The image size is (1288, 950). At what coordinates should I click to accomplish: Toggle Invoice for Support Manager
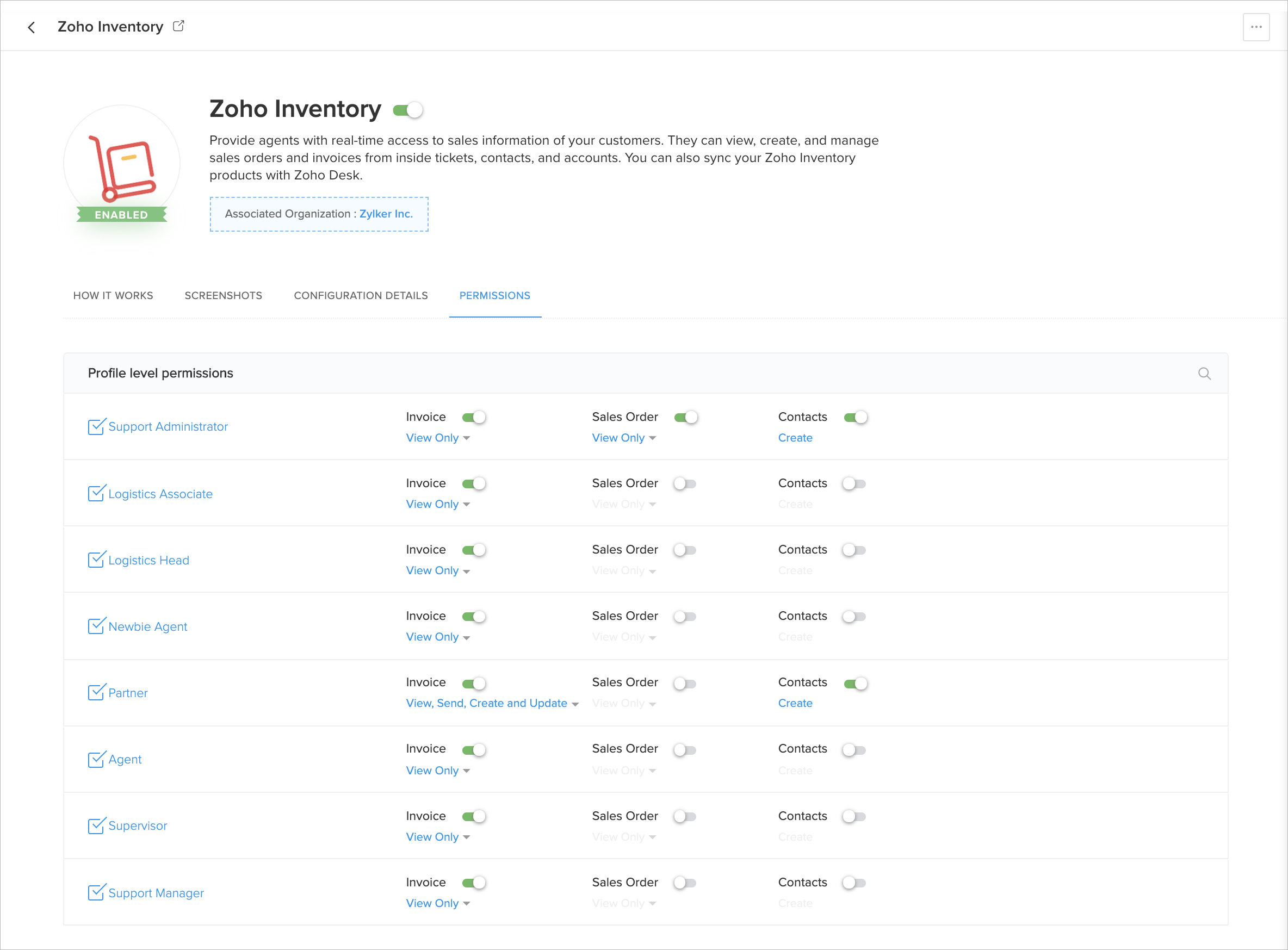pos(474,883)
